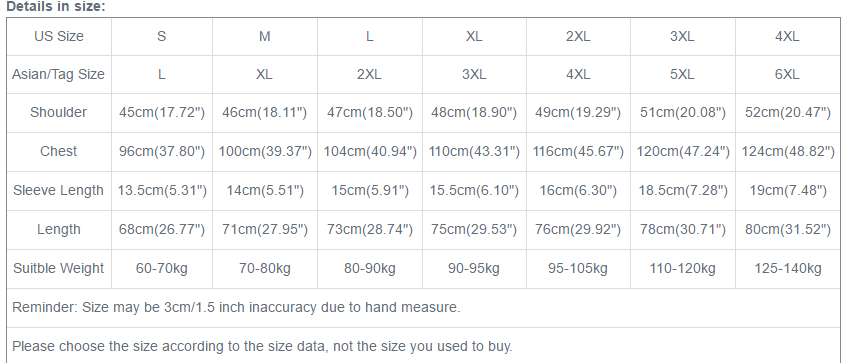Click the Reminder about hand measure inaccuracy
This screenshot has height=363, width=844.
(236, 308)
